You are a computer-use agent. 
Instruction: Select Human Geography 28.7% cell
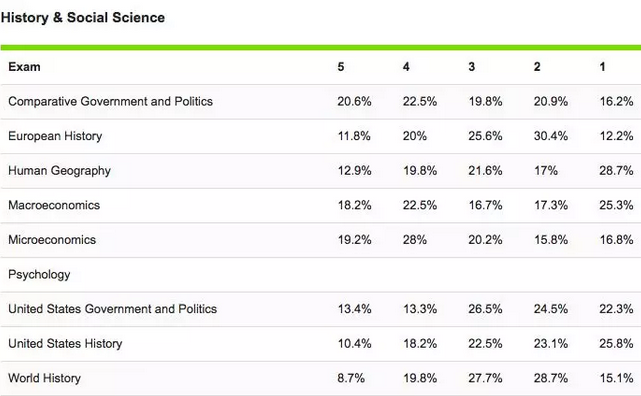pyautogui.click(x=616, y=171)
